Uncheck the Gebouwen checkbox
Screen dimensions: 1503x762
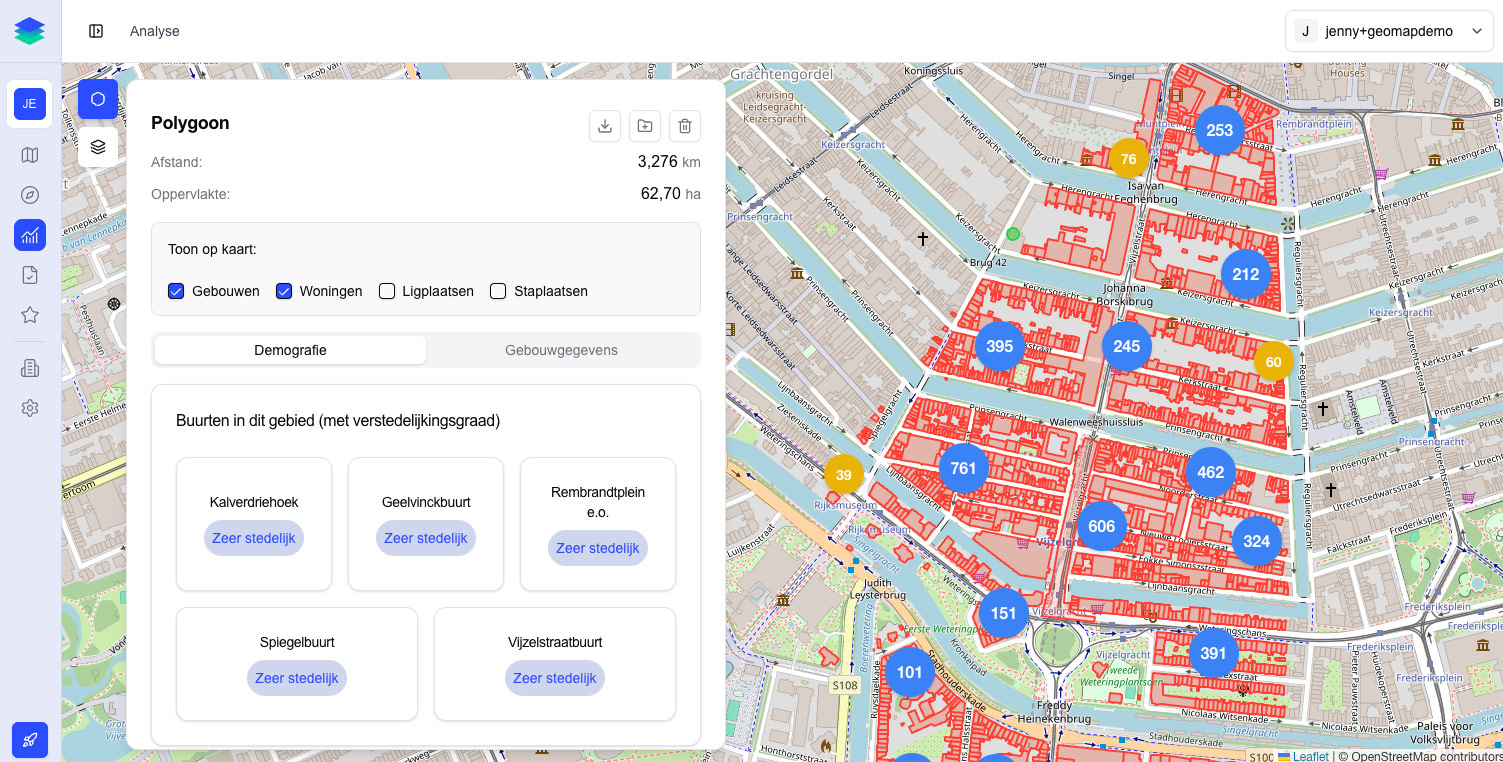(x=176, y=290)
